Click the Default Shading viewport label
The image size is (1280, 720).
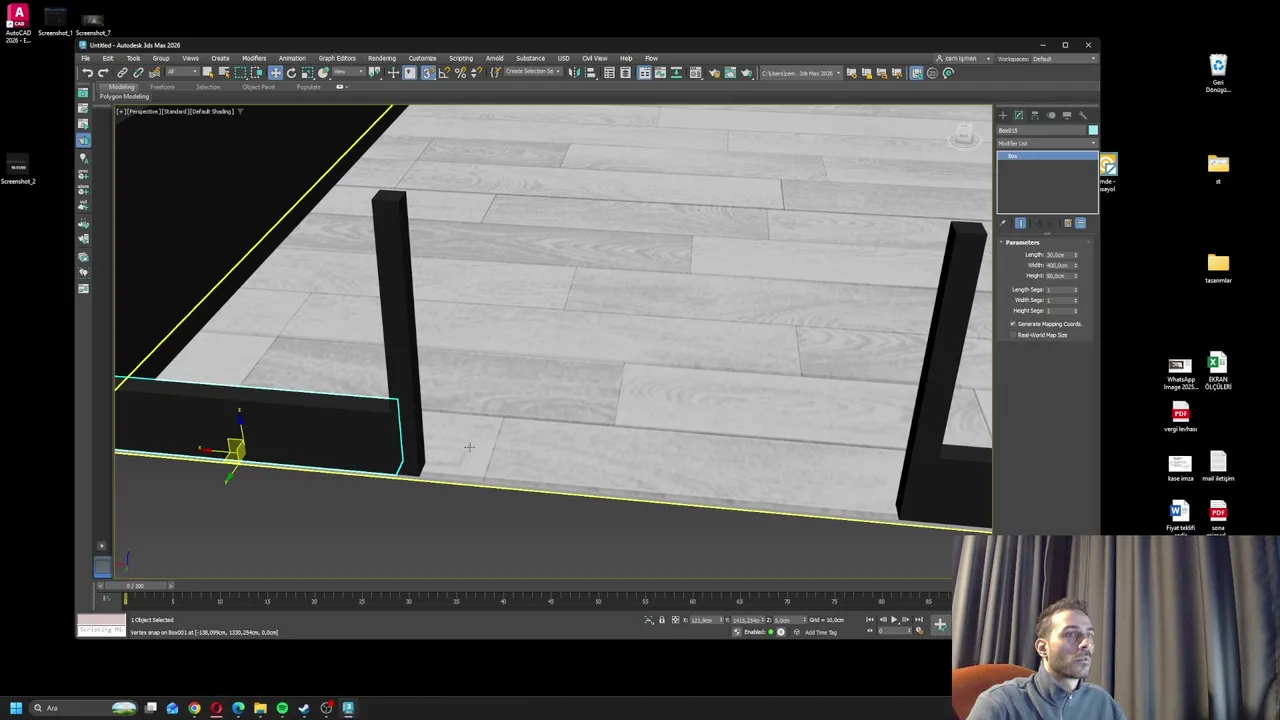coord(212,111)
